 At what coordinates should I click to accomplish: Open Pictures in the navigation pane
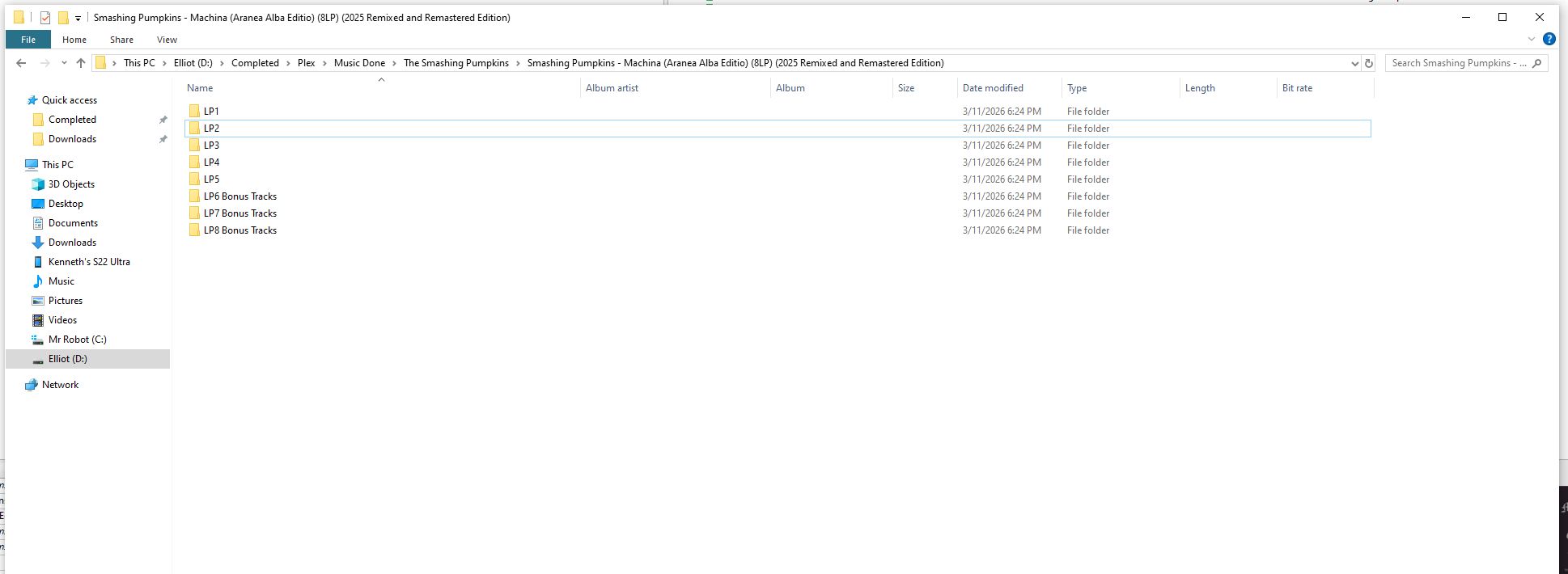pyautogui.click(x=66, y=301)
